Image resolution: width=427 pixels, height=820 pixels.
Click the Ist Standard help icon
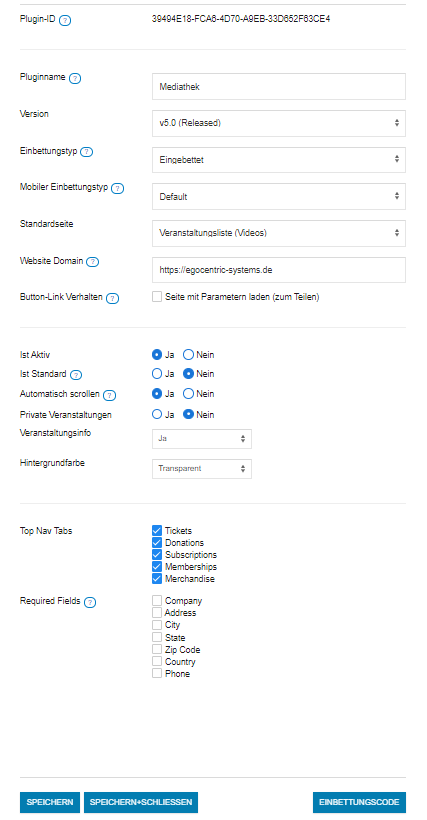[76, 375]
